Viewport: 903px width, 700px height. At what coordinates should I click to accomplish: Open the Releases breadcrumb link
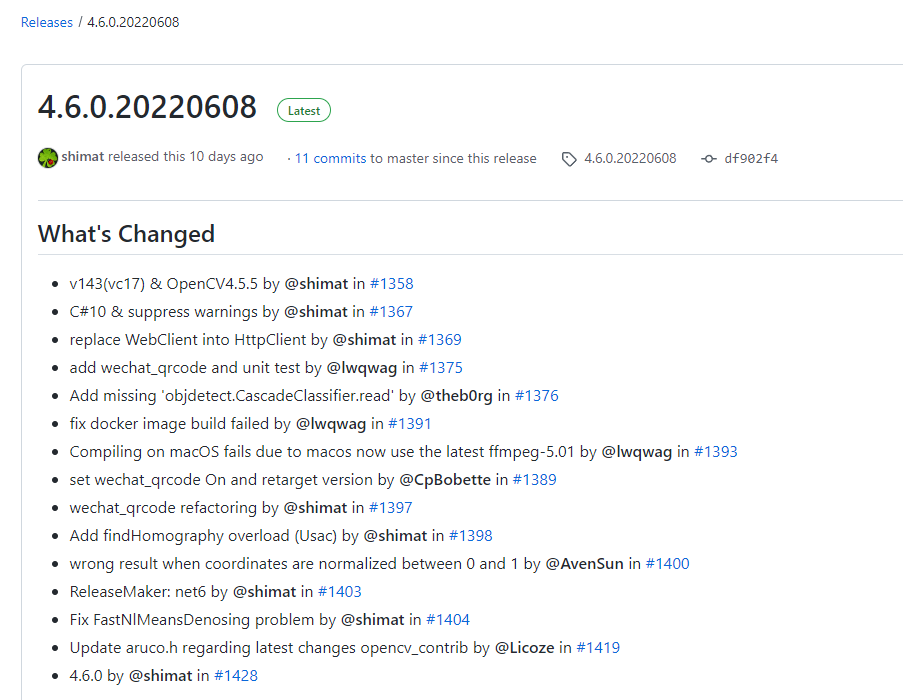tap(47, 22)
